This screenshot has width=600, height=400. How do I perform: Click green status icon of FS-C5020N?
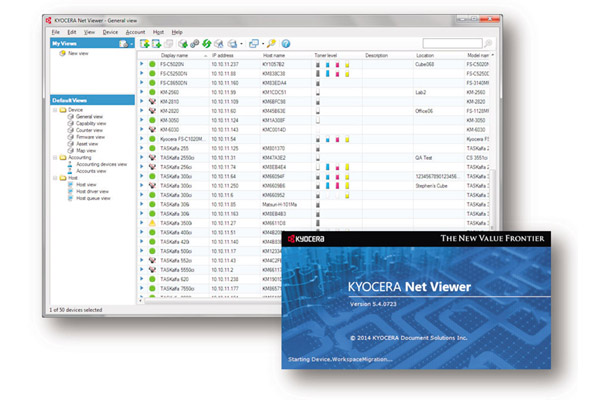(152, 64)
